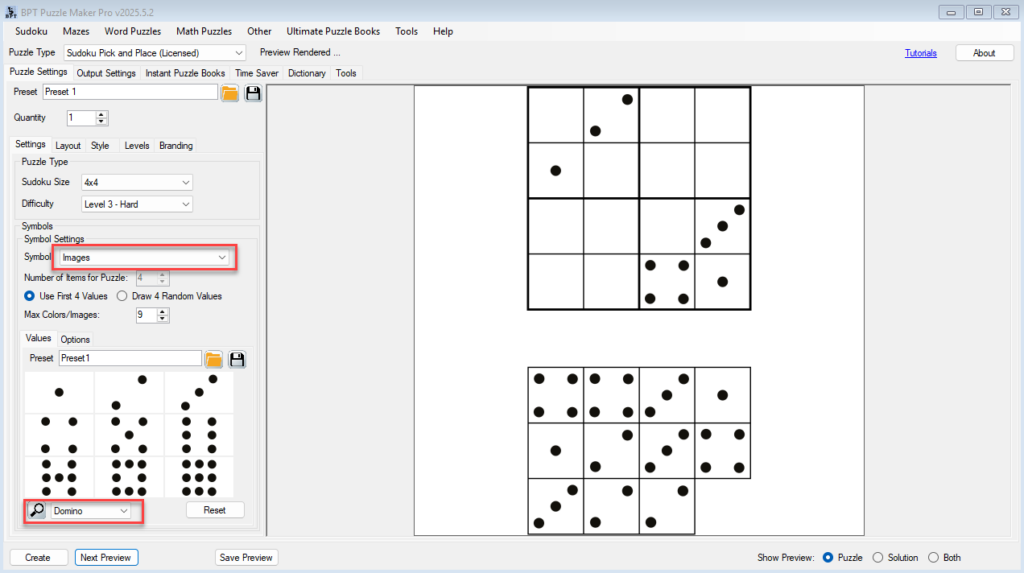This screenshot has height=573, width=1024.
Task: Select Use First 4 Values option
Action: click(x=30, y=296)
